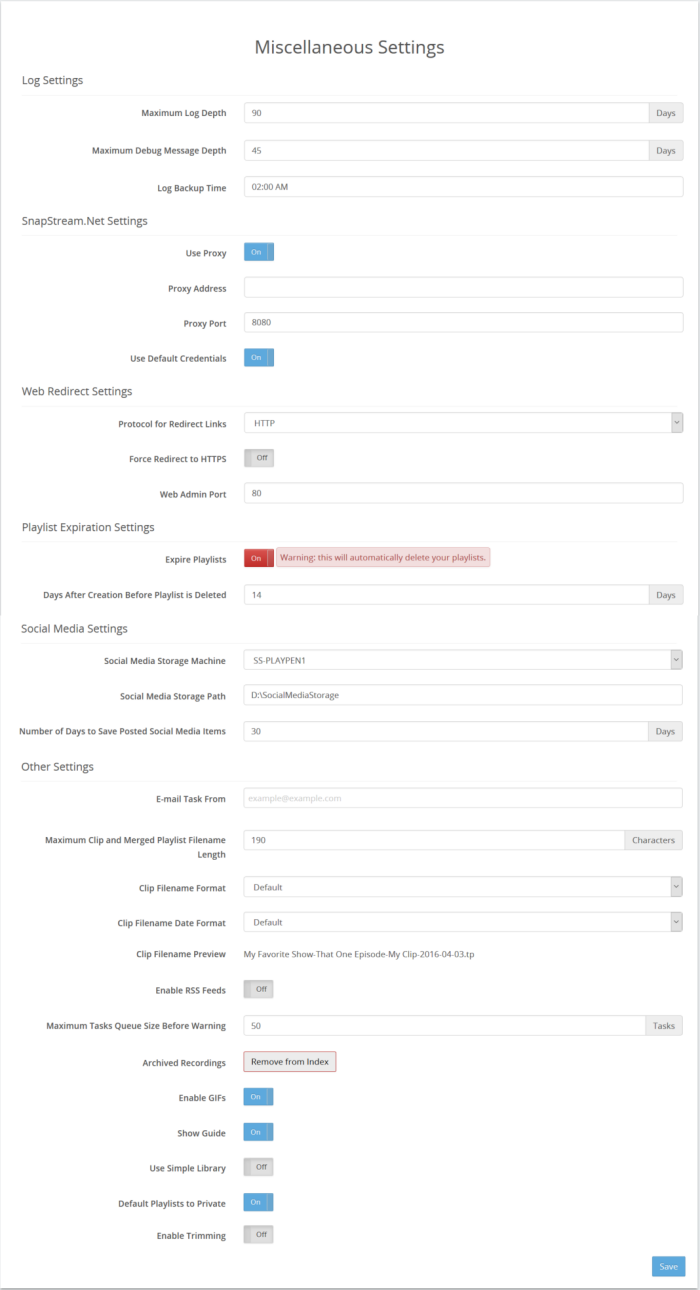Focus the Proxy Address input field
This screenshot has height=1290, width=700.
click(x=463, y=288)
